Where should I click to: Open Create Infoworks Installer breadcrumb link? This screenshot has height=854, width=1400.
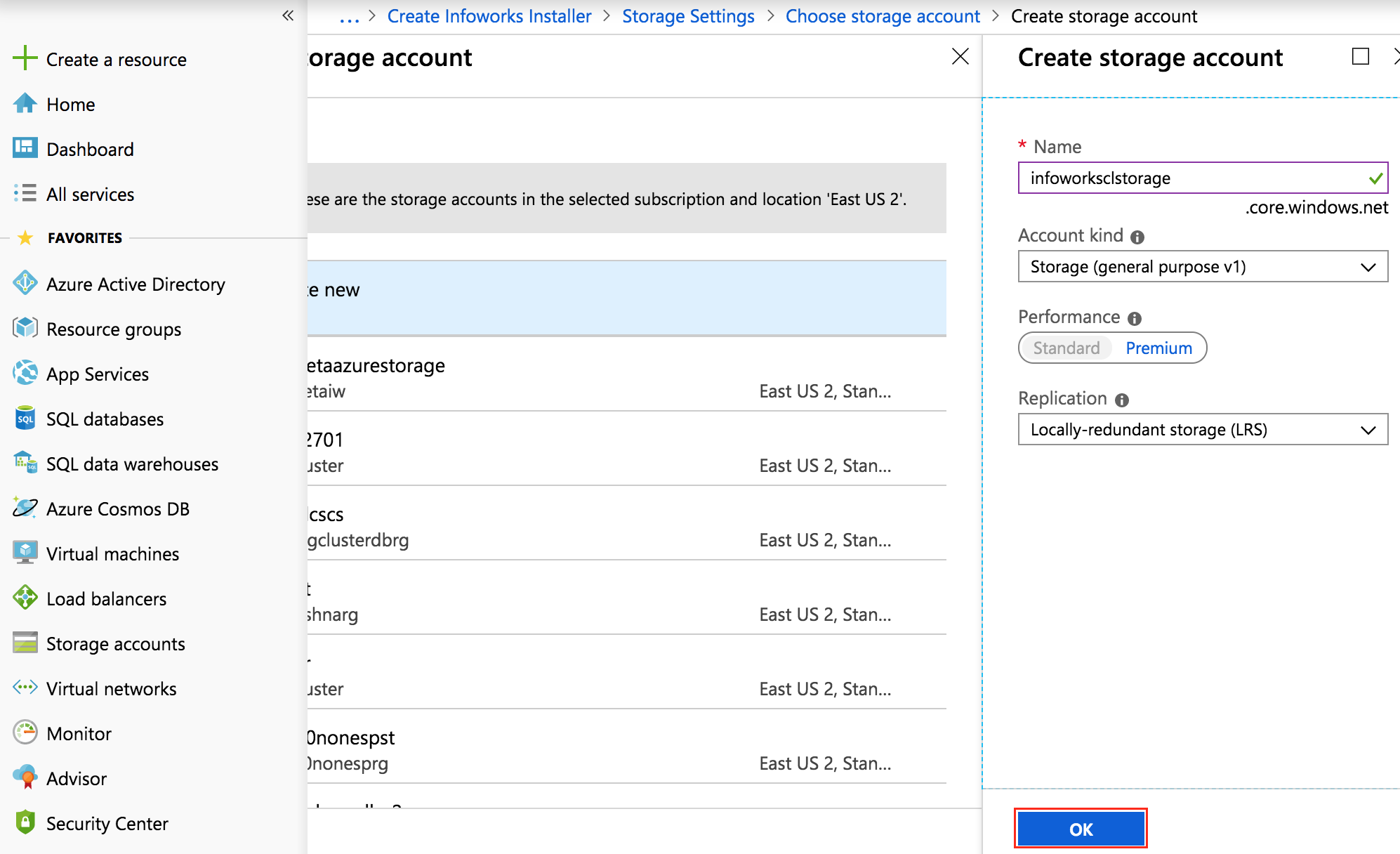[489, 16]
